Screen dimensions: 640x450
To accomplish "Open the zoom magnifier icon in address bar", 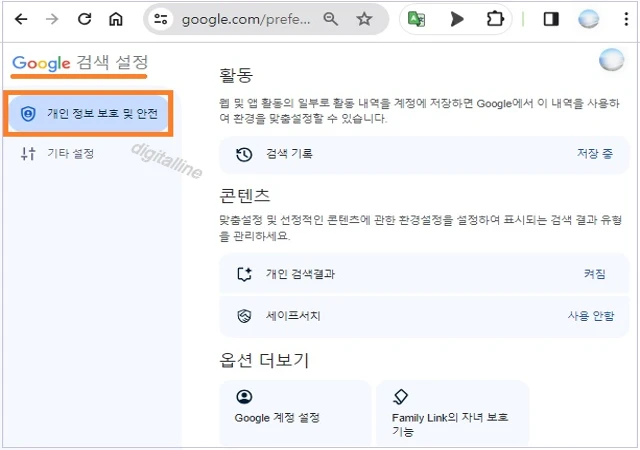I will pos(331,19).
